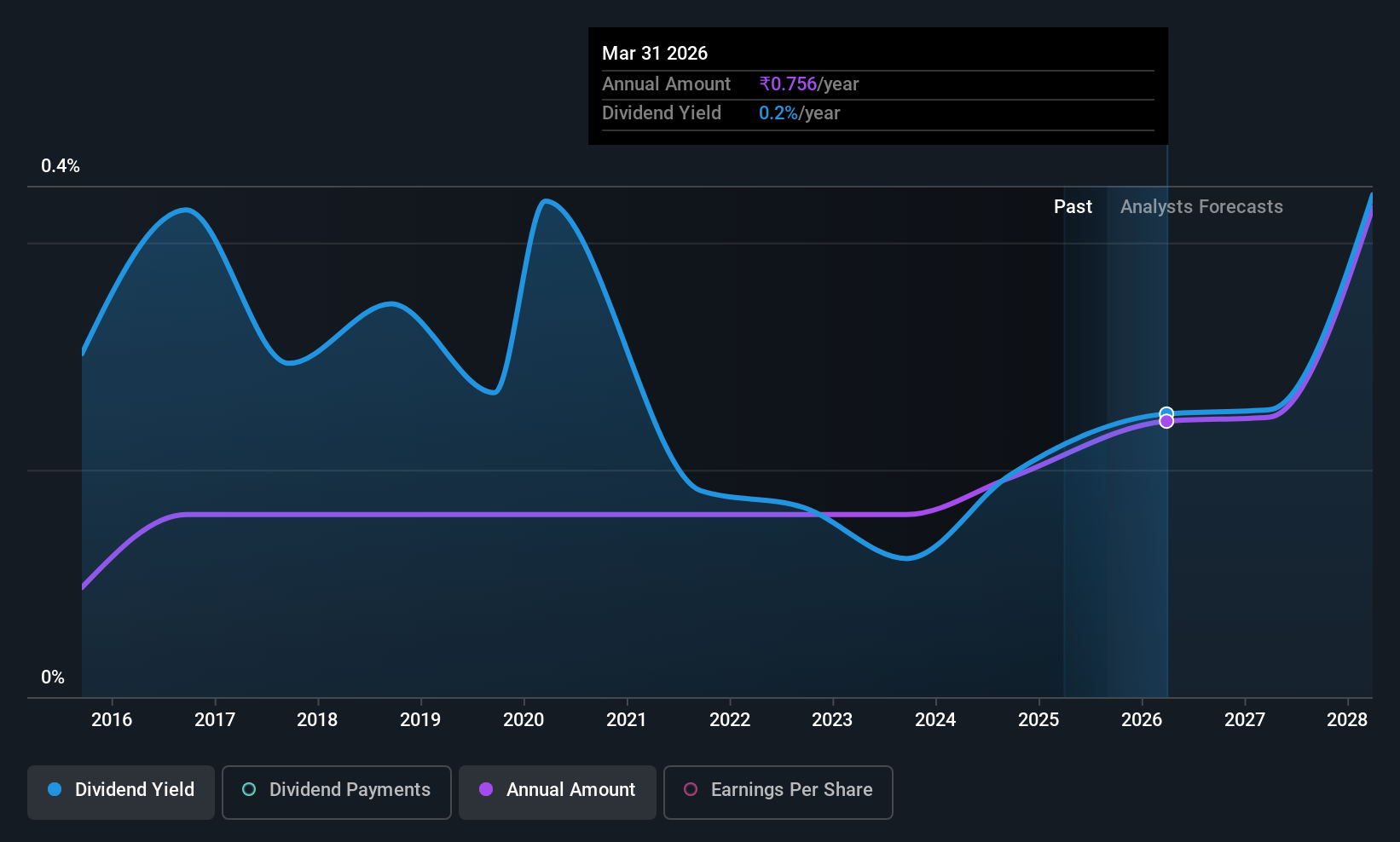This screenshot has width=1400, height=842.
Task: Click the Analysts Forecasts label
Action: coord(1201,207)
